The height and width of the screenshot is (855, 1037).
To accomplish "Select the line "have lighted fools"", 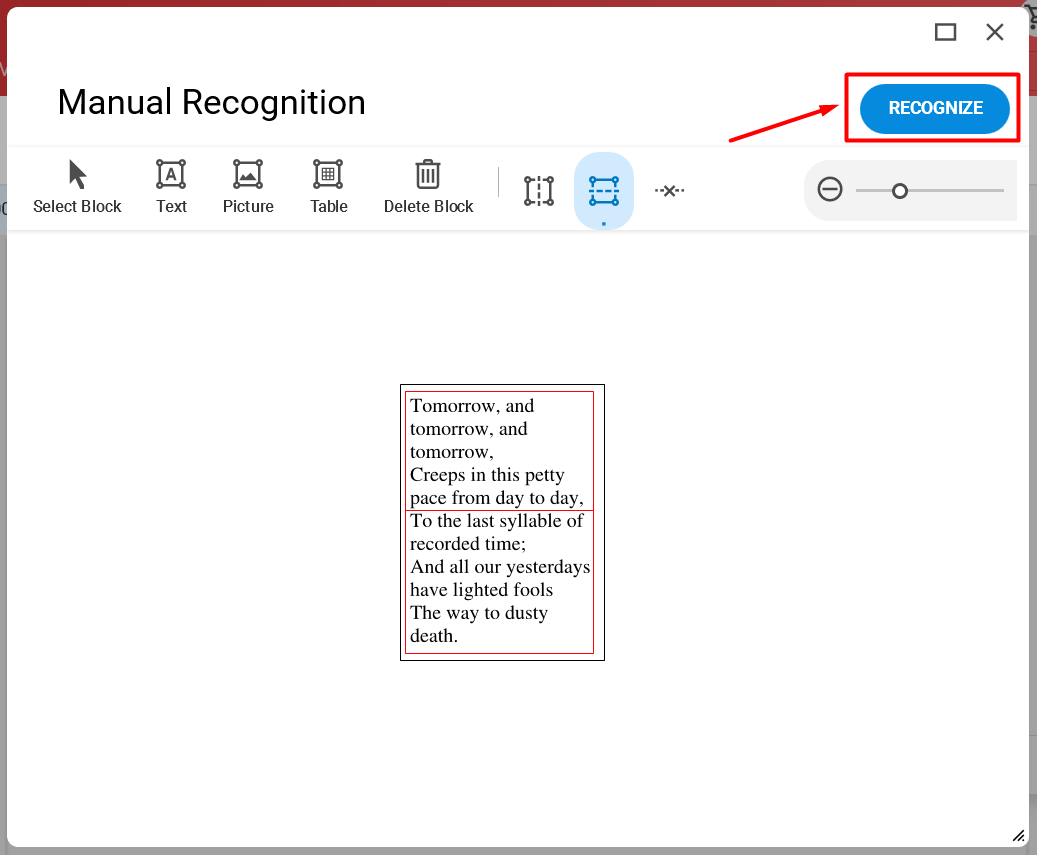I will point(481,590).
